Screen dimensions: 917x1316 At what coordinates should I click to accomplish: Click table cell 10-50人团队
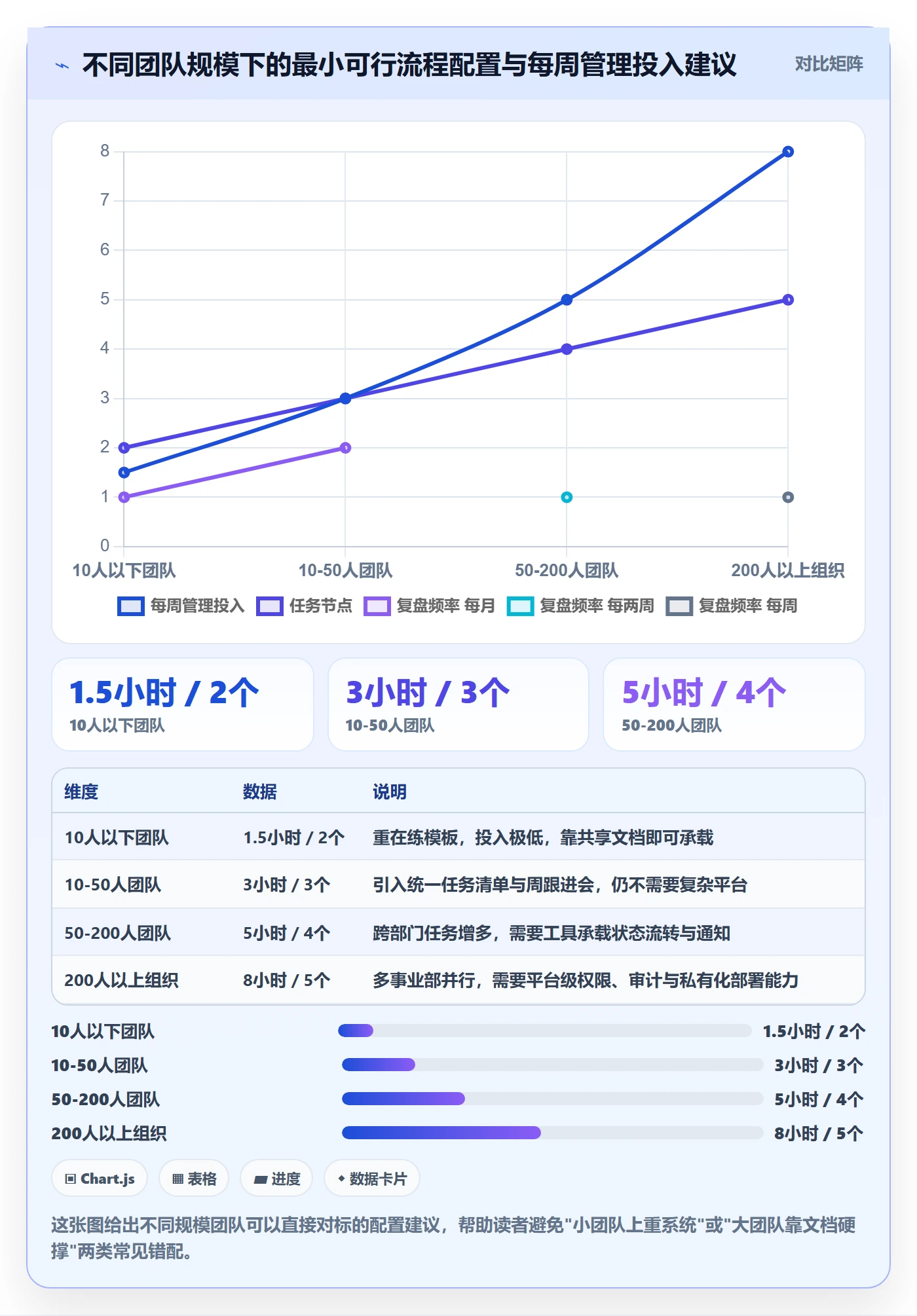tap(113, 885)
